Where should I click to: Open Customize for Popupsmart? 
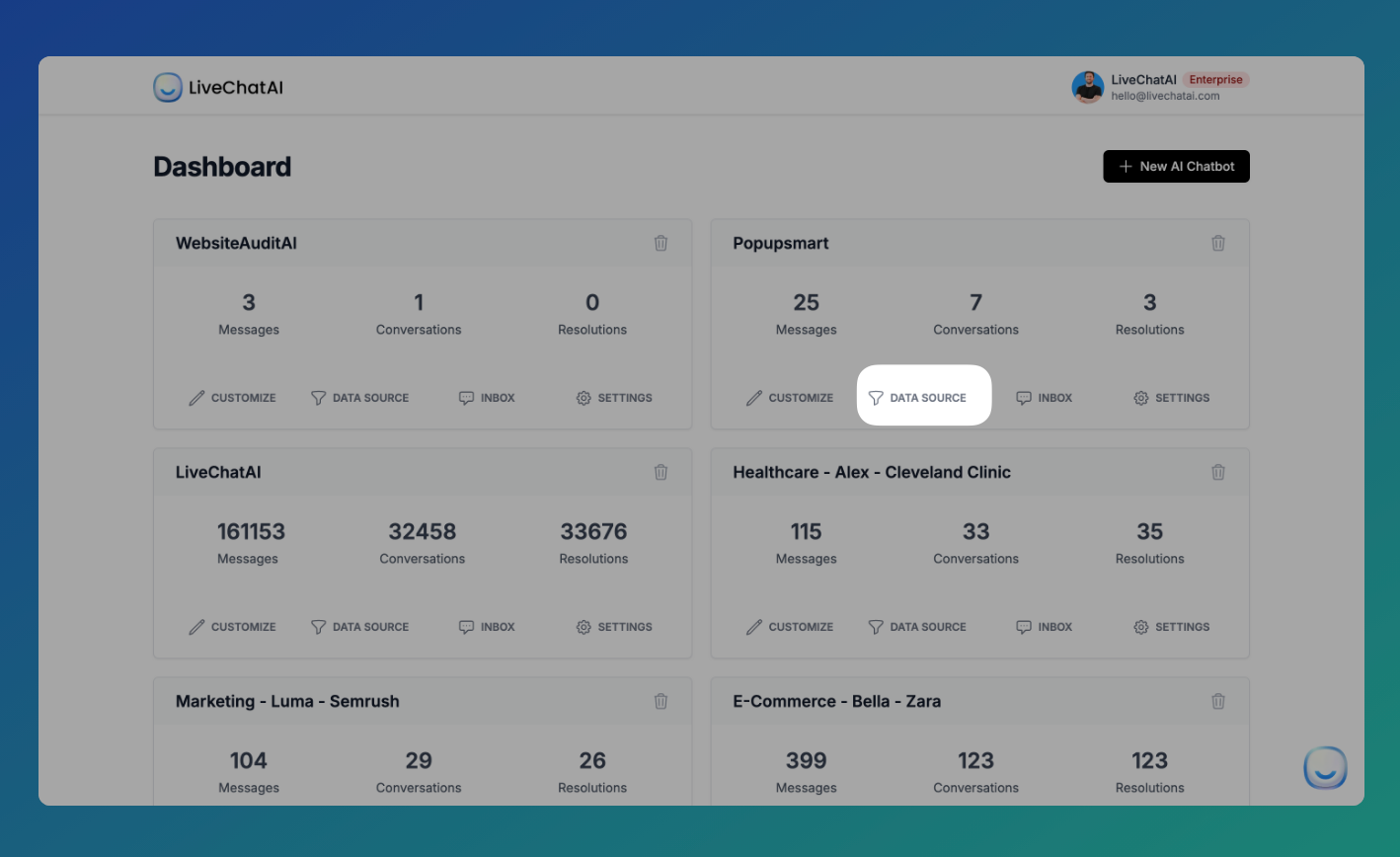click(x=790, y=398)
